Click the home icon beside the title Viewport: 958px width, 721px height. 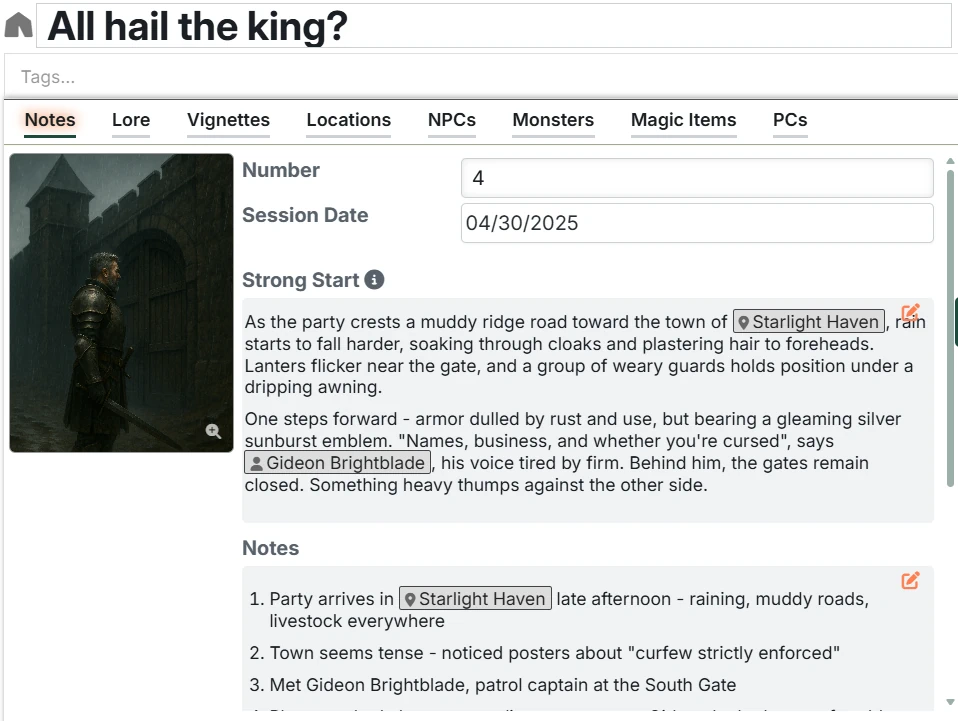18,26
